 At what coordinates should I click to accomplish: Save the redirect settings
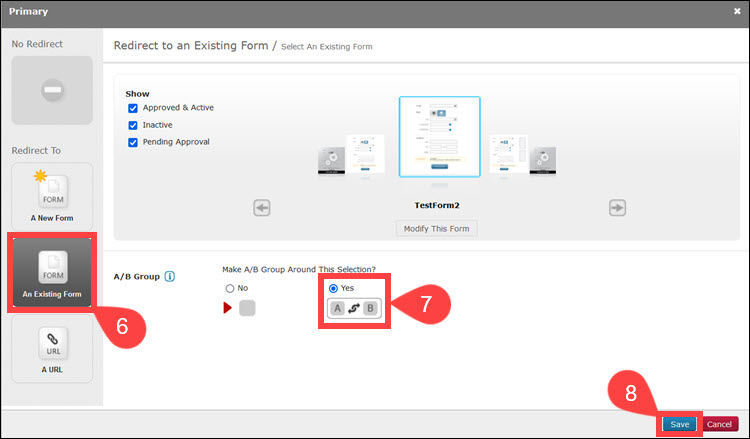click(x=679, y=424)
